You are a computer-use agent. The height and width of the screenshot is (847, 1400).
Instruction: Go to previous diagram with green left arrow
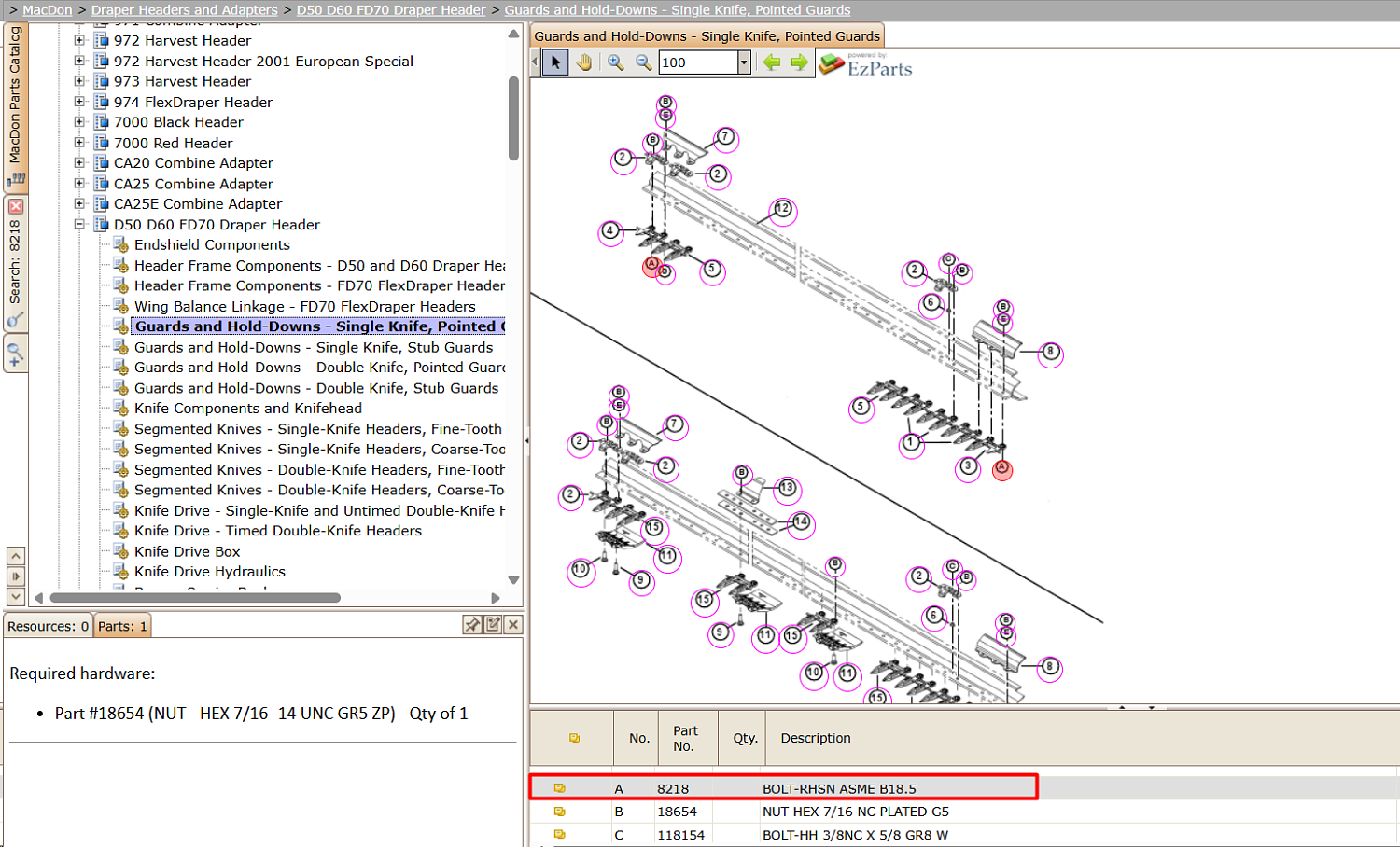coord(772,62)
